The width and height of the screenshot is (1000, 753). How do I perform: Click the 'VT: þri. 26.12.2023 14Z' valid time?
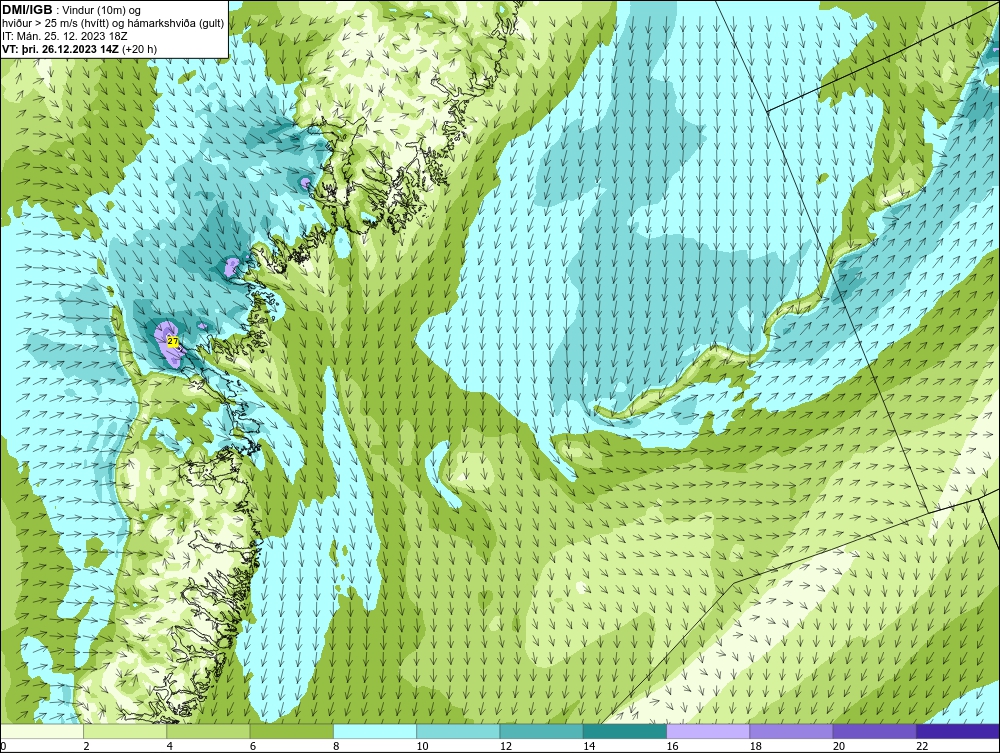tap(60, 48)
